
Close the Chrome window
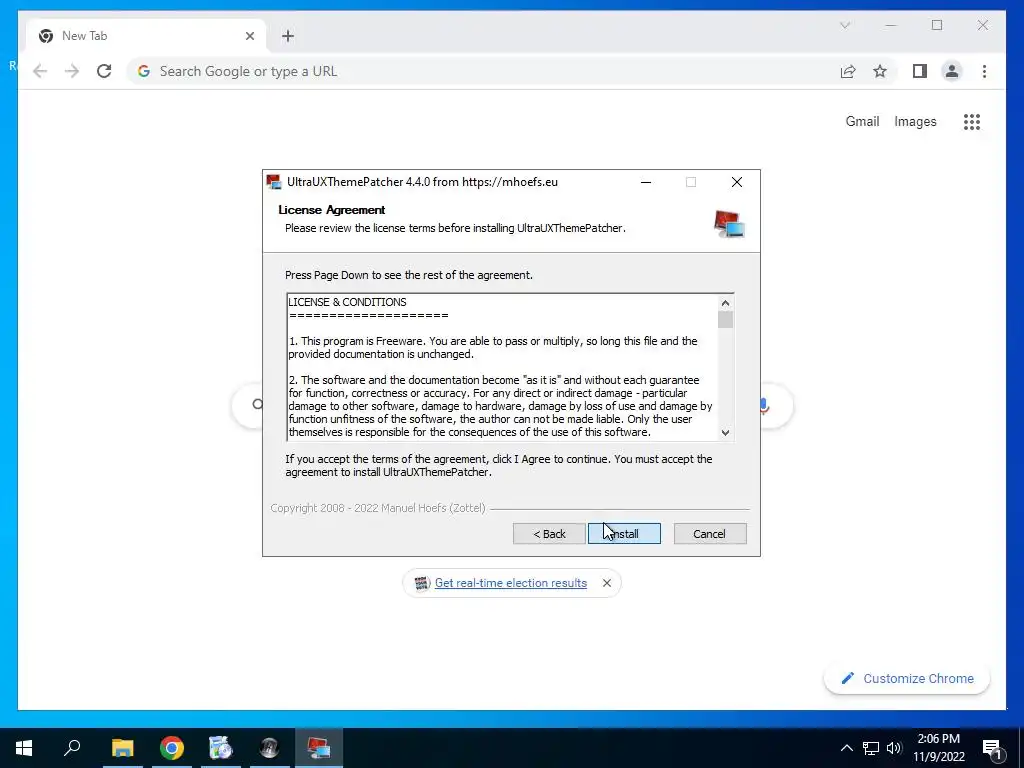983,25
